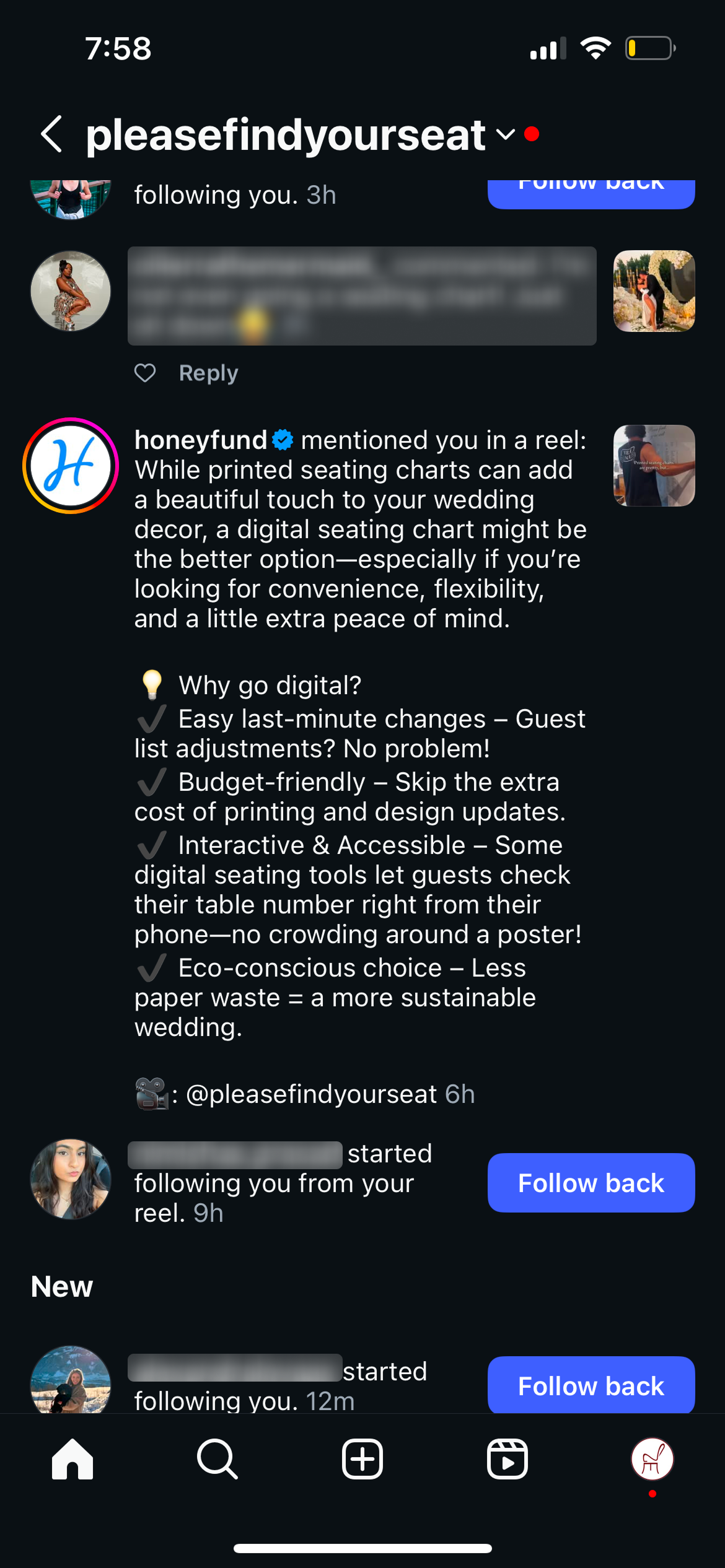Tap the back arrow in the header
The height and width of the screenshot is (1568, 725).
52,134
